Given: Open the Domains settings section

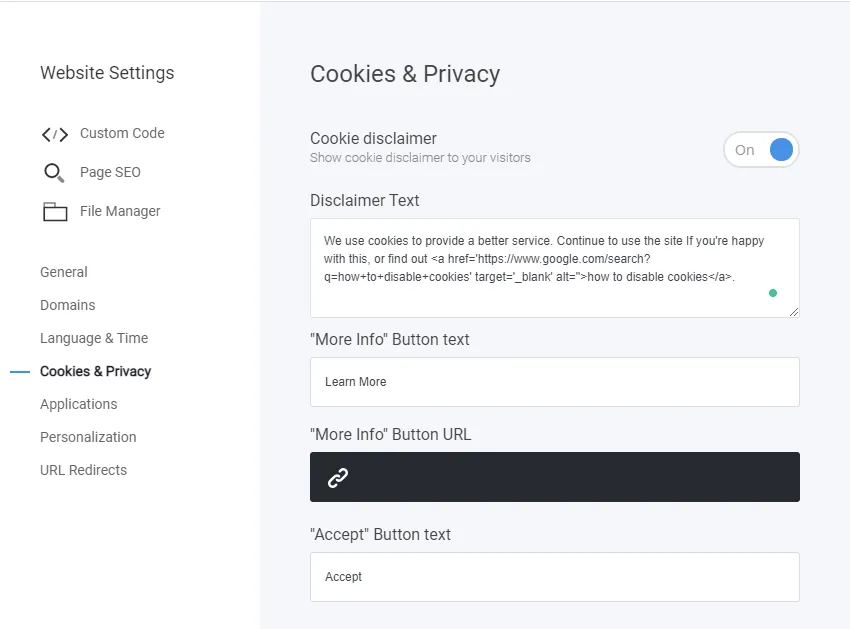Looking at the screenshot, I should 66,305.
